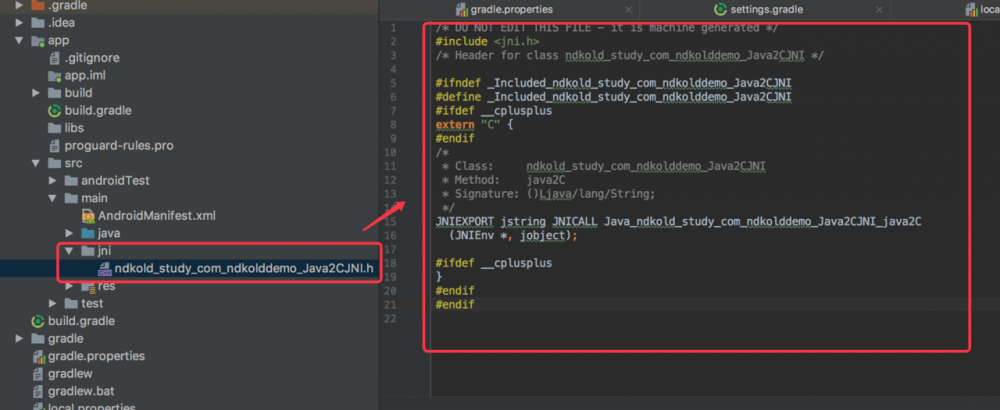1000x410 pixels.
Task: Click the .gradle folder icon
Action: [38, 5]
